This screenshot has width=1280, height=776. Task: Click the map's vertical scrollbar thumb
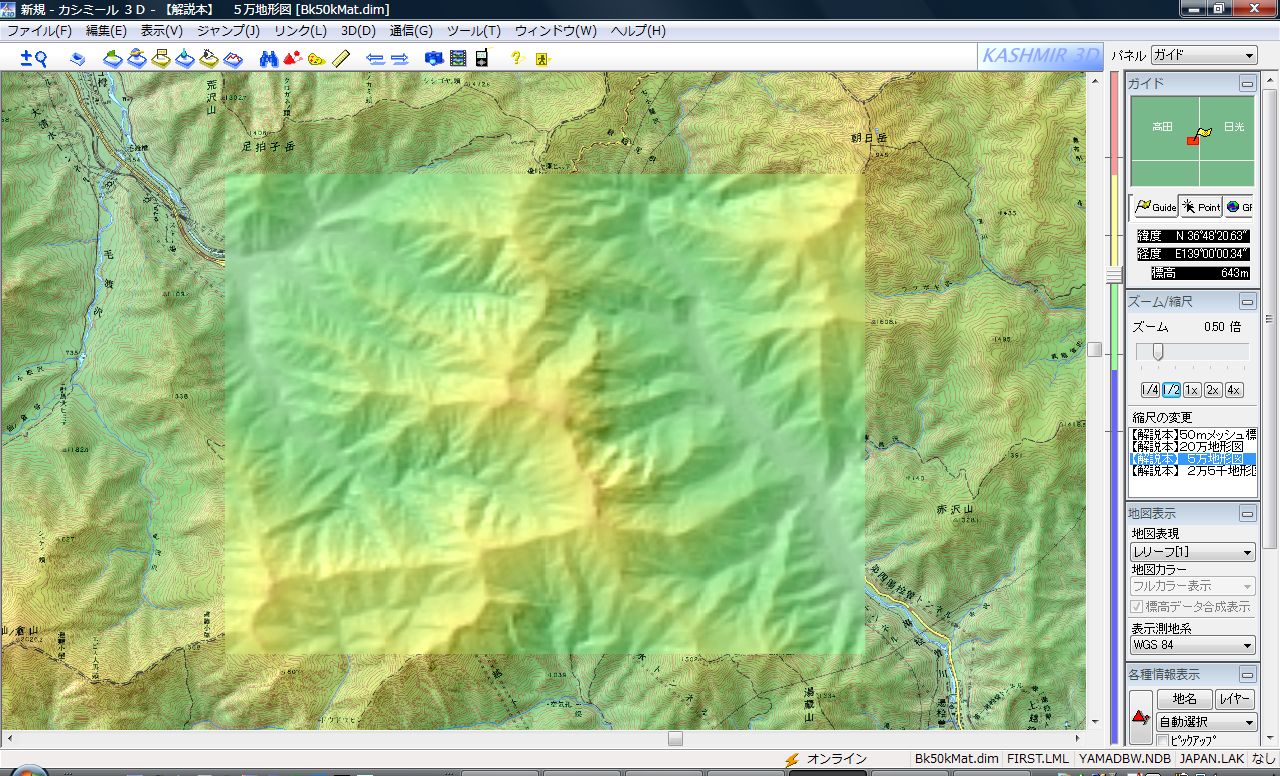1095,349
